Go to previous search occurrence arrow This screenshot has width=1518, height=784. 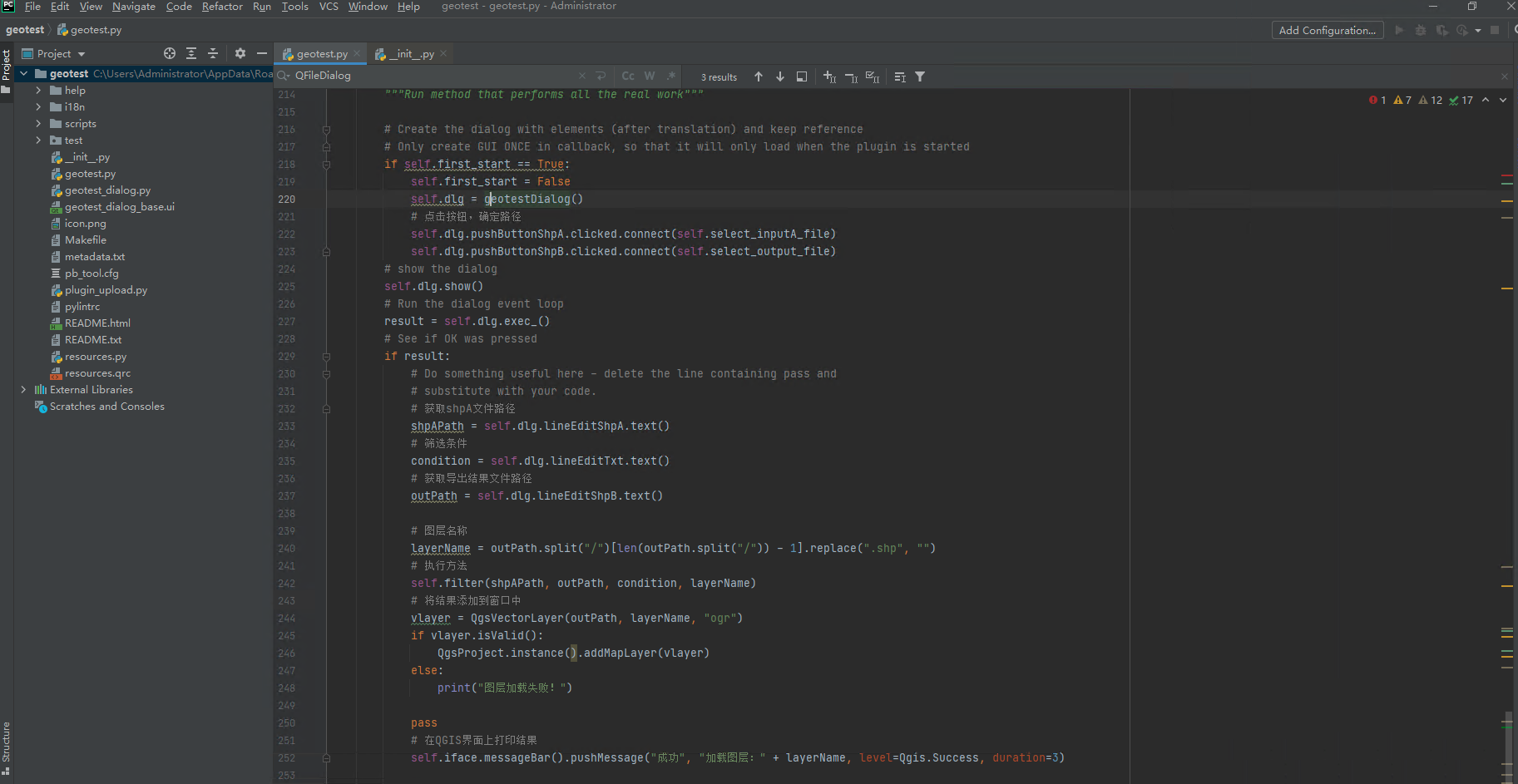(759, 76)
